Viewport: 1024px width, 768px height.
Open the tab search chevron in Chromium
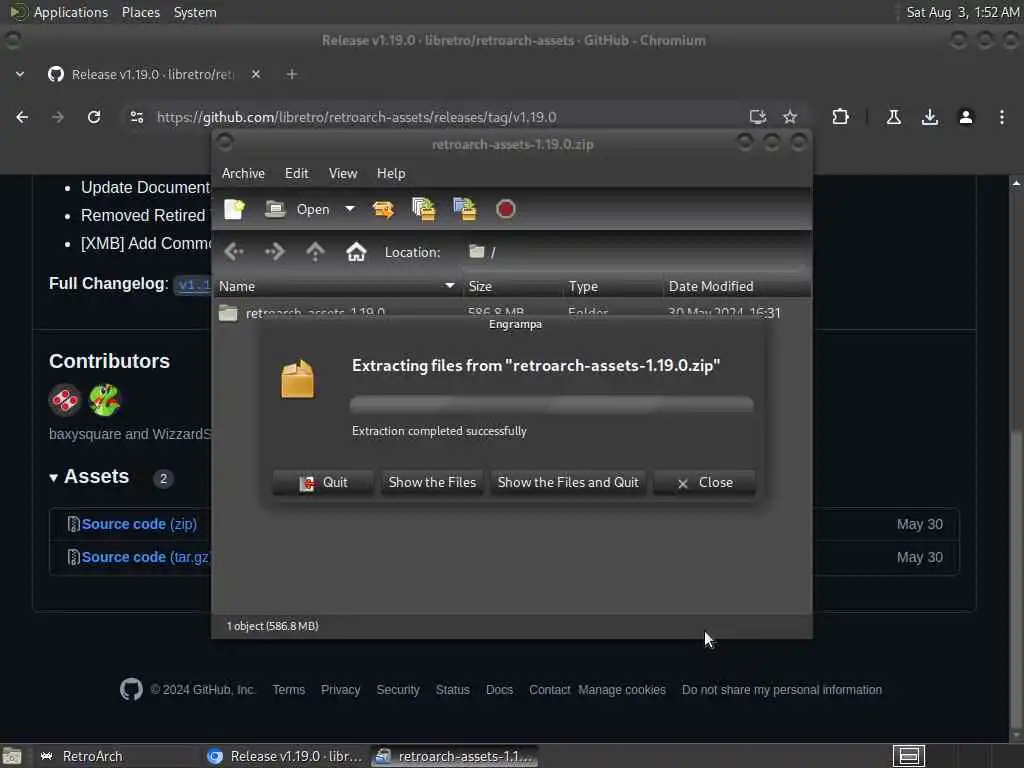(20, 74)
